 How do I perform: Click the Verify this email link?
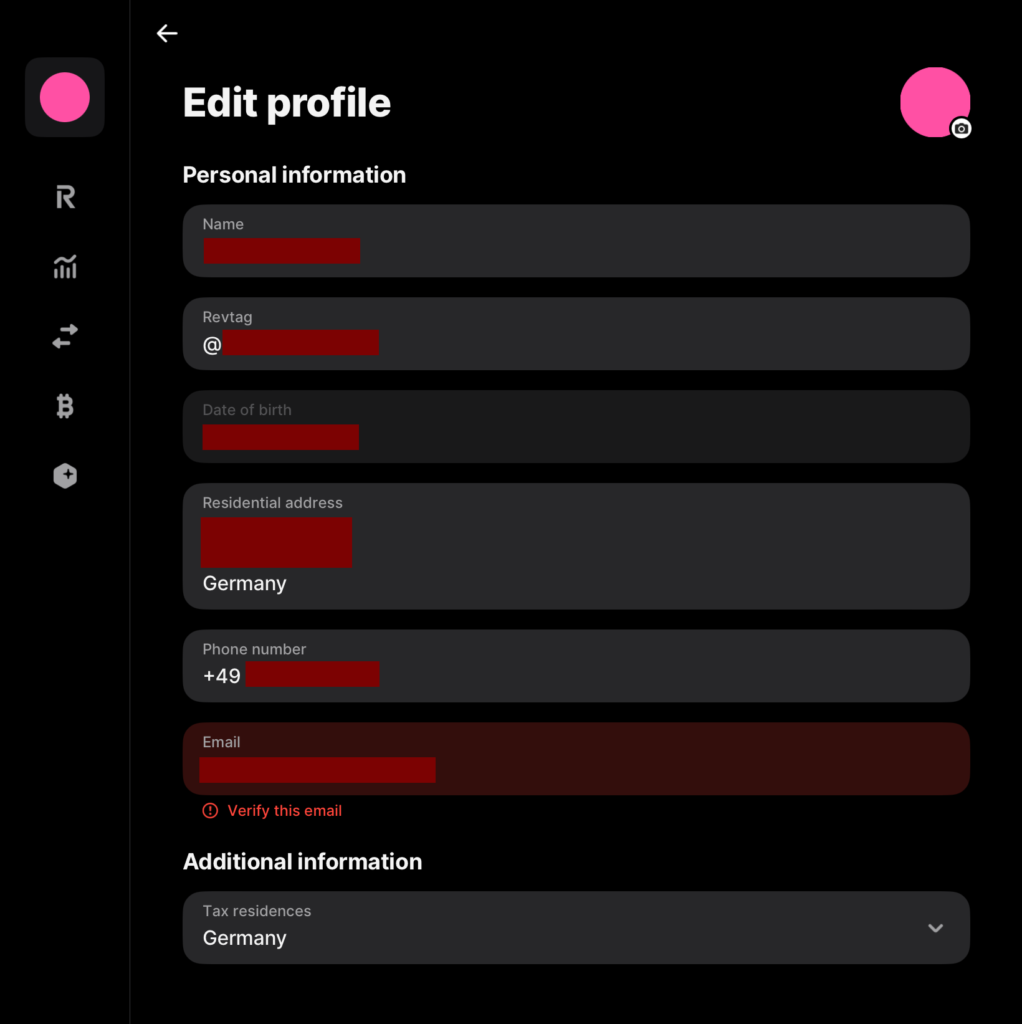pos(285,811)
